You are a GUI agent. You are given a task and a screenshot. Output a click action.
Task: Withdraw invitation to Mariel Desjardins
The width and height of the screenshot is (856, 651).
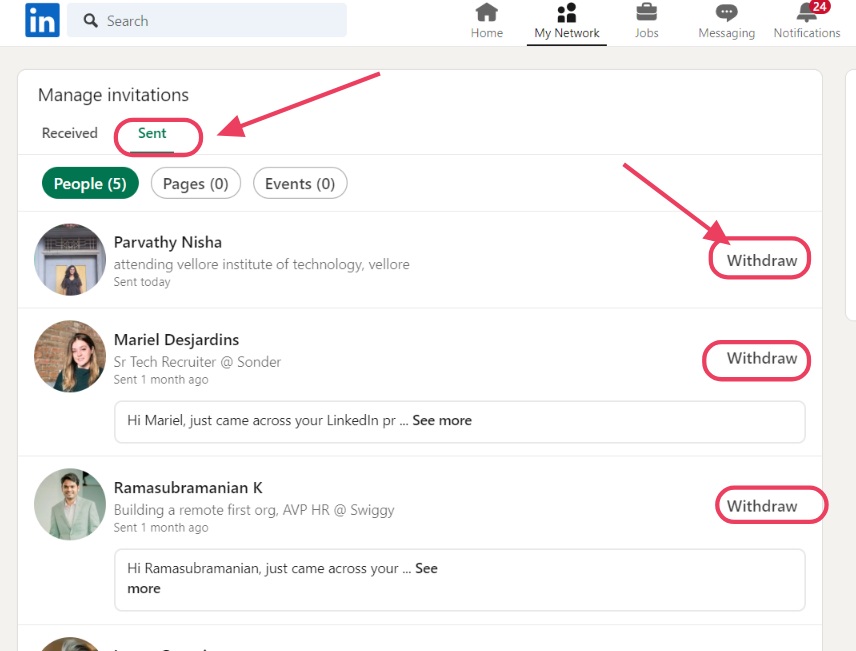(x=762, y=358)
